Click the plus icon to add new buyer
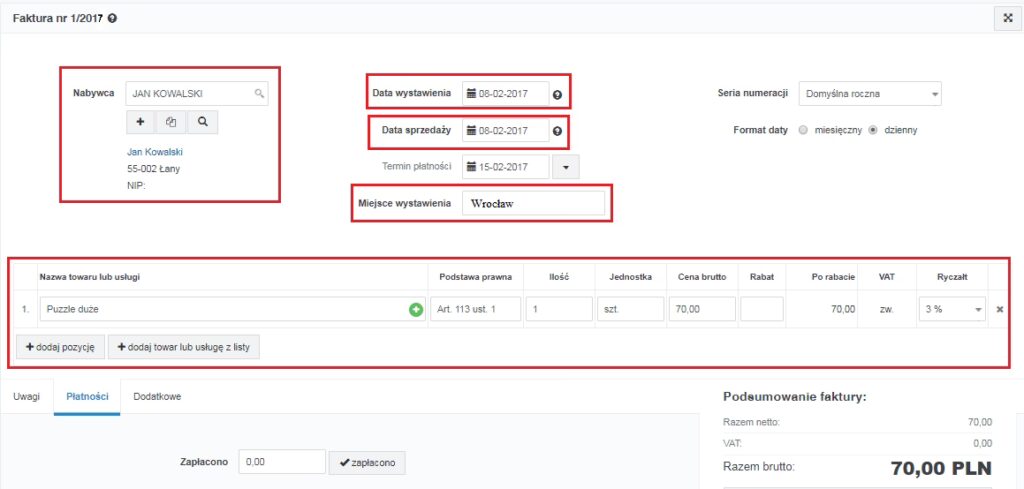The height and width of the screenshot is (489, 1024). pyautogui.click(x=140, y=121)
